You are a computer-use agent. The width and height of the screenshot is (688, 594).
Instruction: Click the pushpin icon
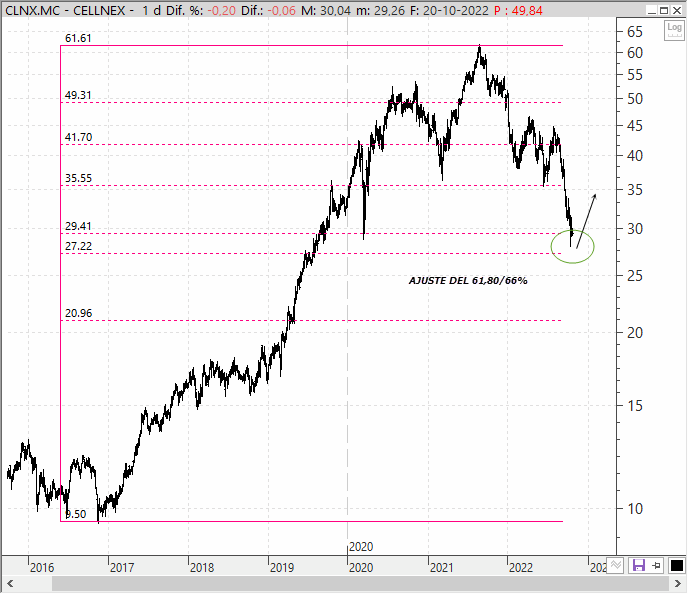[657, 565]
